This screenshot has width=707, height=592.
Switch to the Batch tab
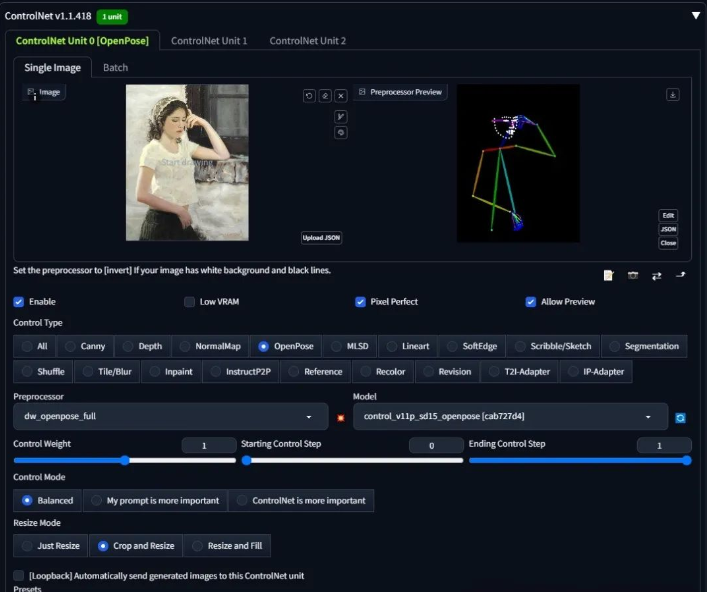[115, 68]
